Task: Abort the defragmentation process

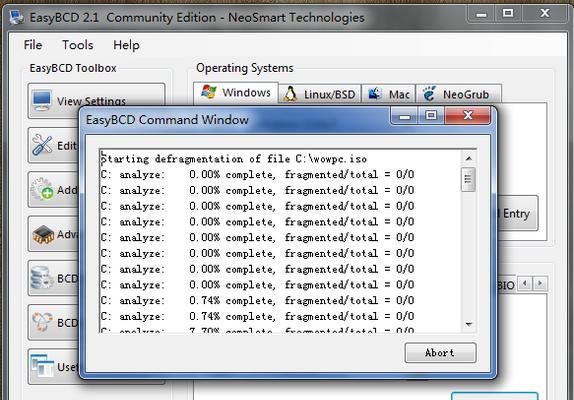Action: click(x=440, y=353)
